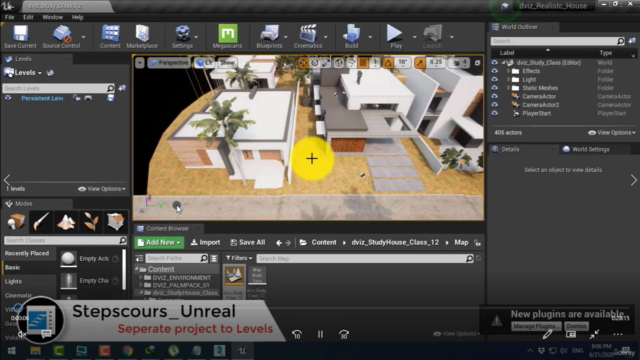Click the Import button
The height and width of the screenshot is (360, 640).
pos(206,242)
